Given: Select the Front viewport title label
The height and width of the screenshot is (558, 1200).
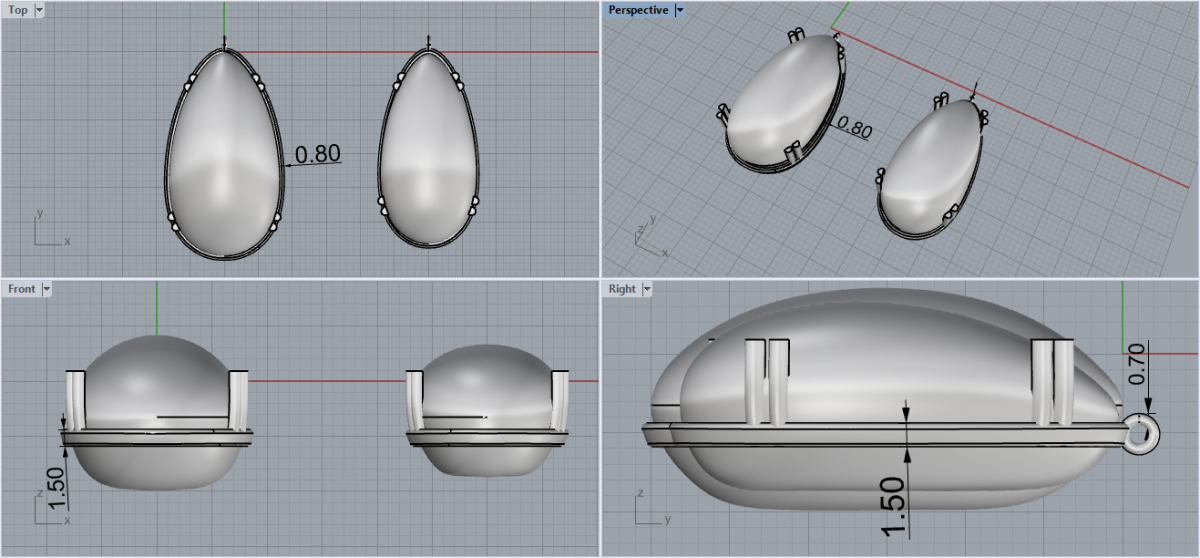Looking at the screenshot, I should (x=21, y=289).
